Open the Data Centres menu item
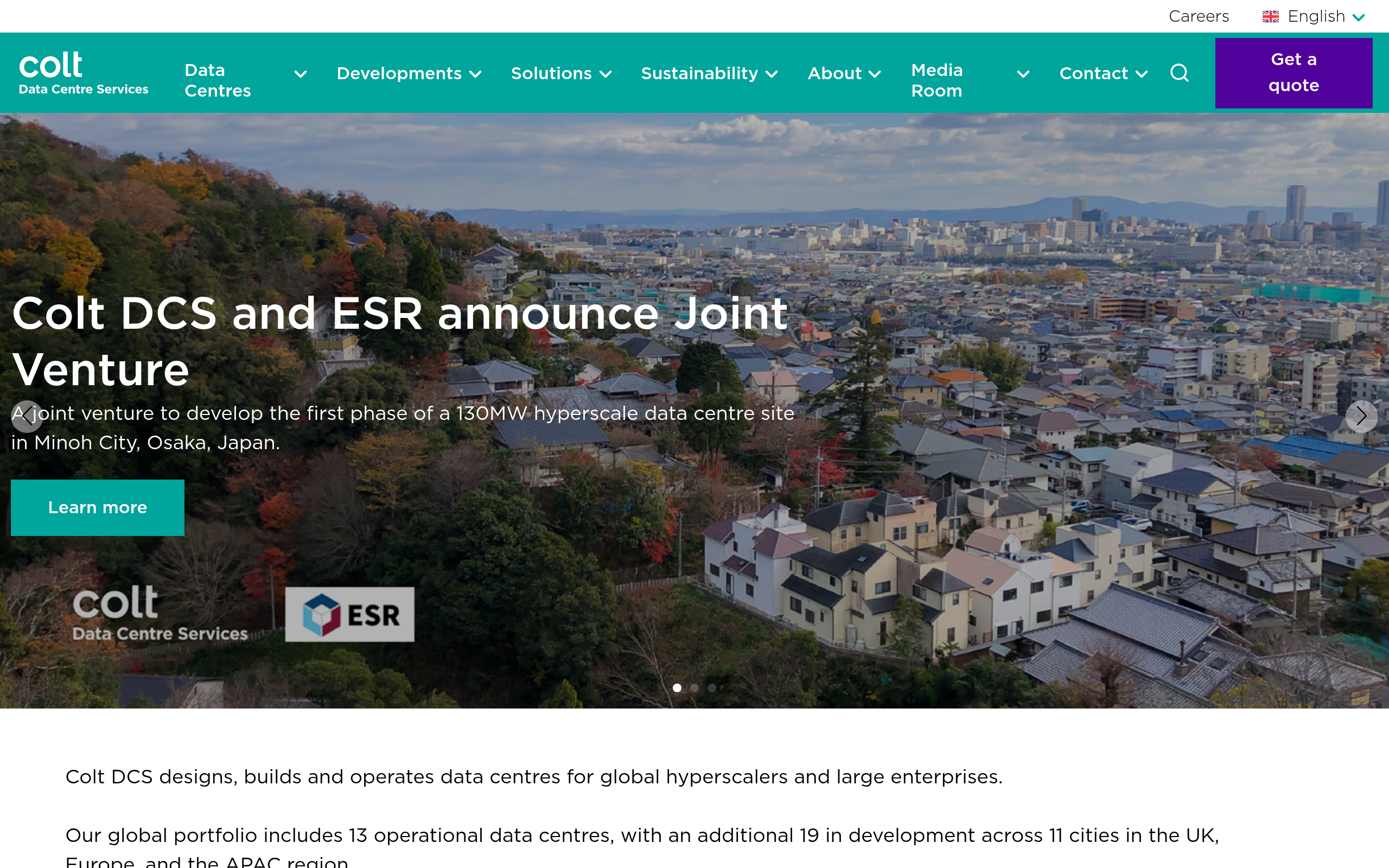Viewport: 1389px width, 868px height. [x=218, y=80]
